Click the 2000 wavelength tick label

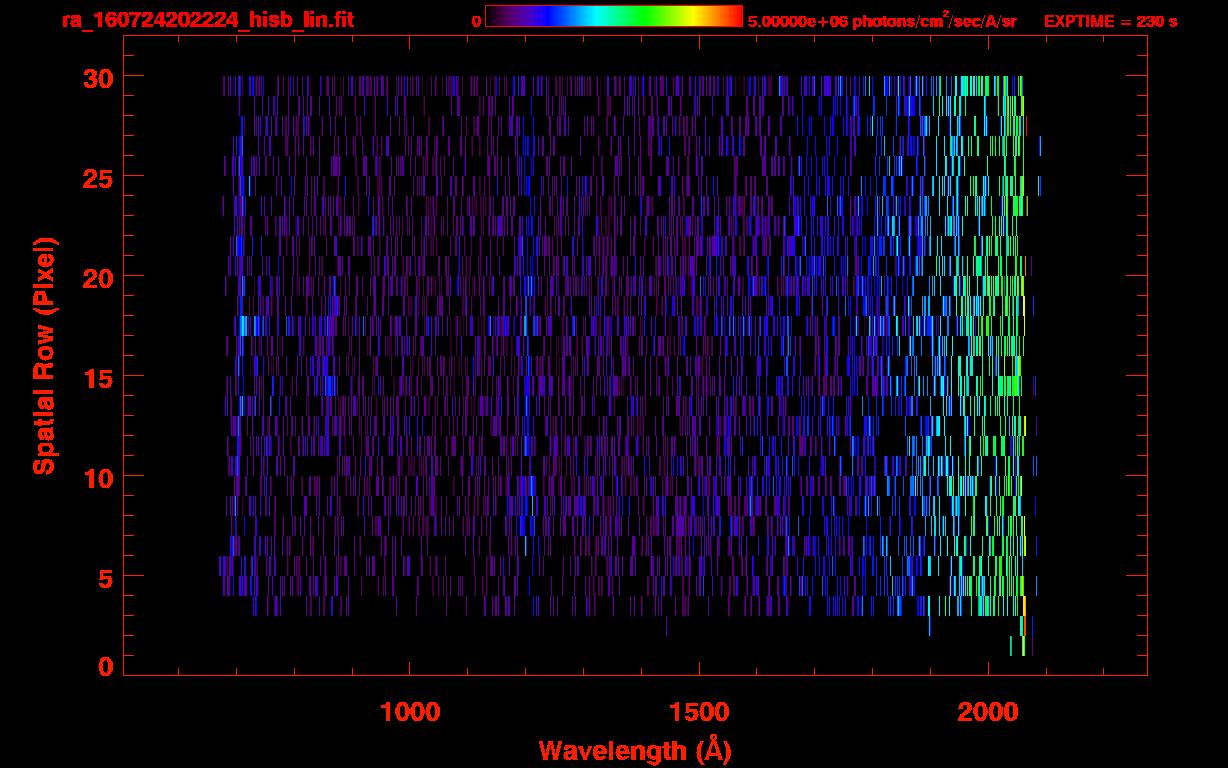pos(988,712)
